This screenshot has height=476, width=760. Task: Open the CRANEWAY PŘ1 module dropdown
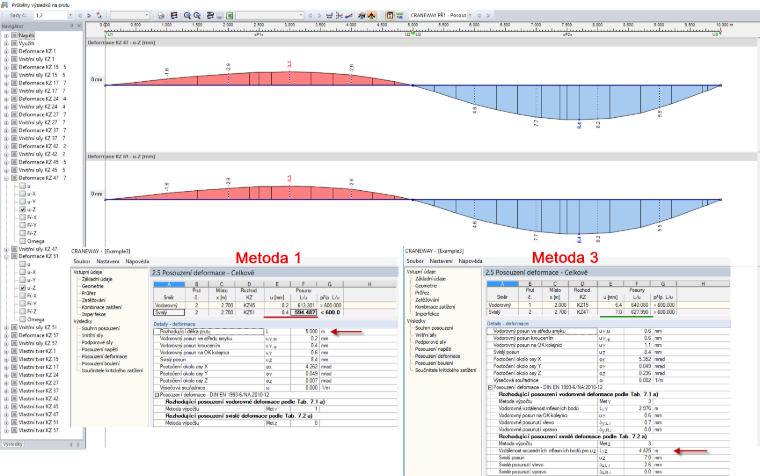470,16
